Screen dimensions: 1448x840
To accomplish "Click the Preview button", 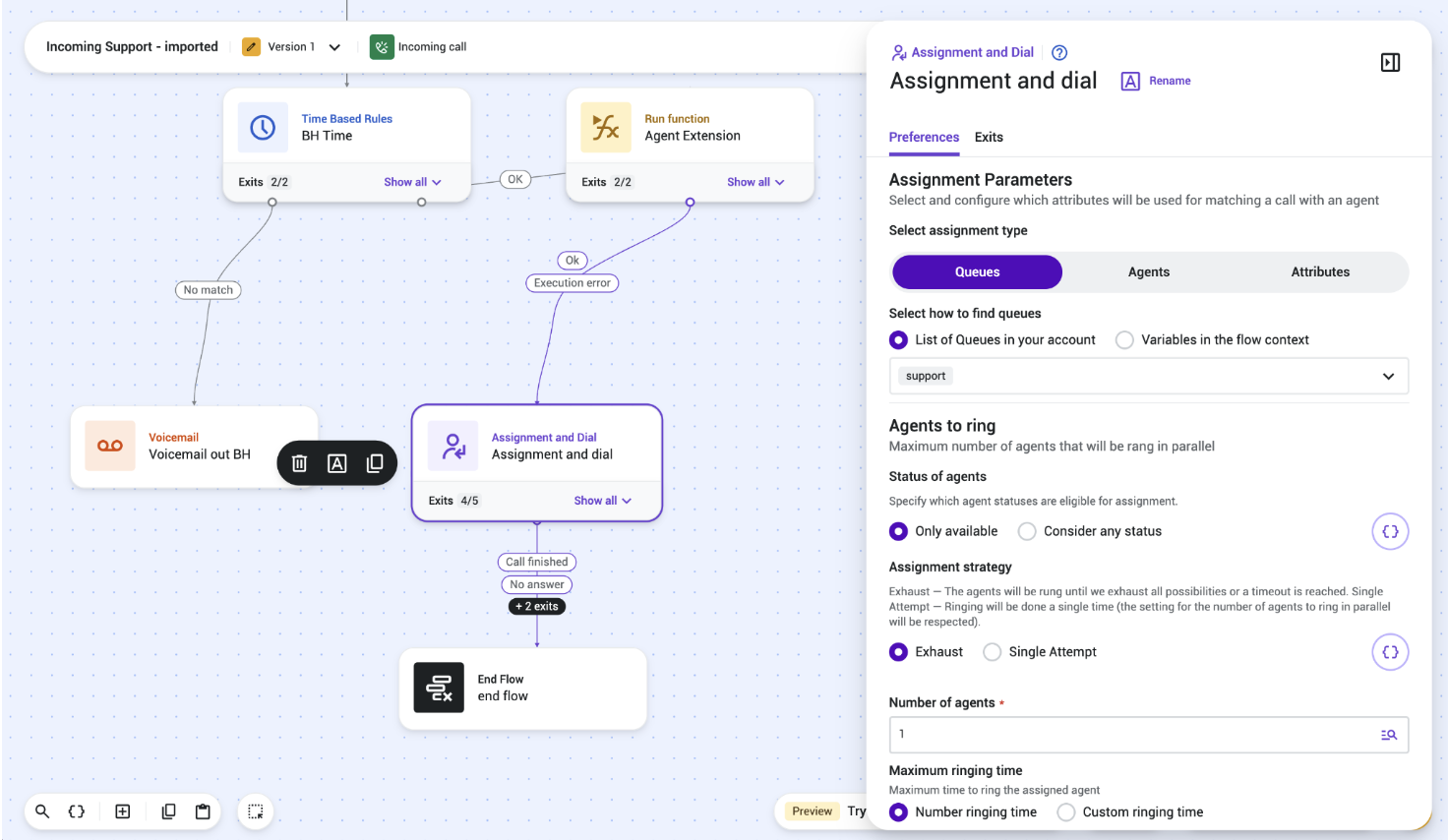I will pyautogui.click(x=812, y=811).
